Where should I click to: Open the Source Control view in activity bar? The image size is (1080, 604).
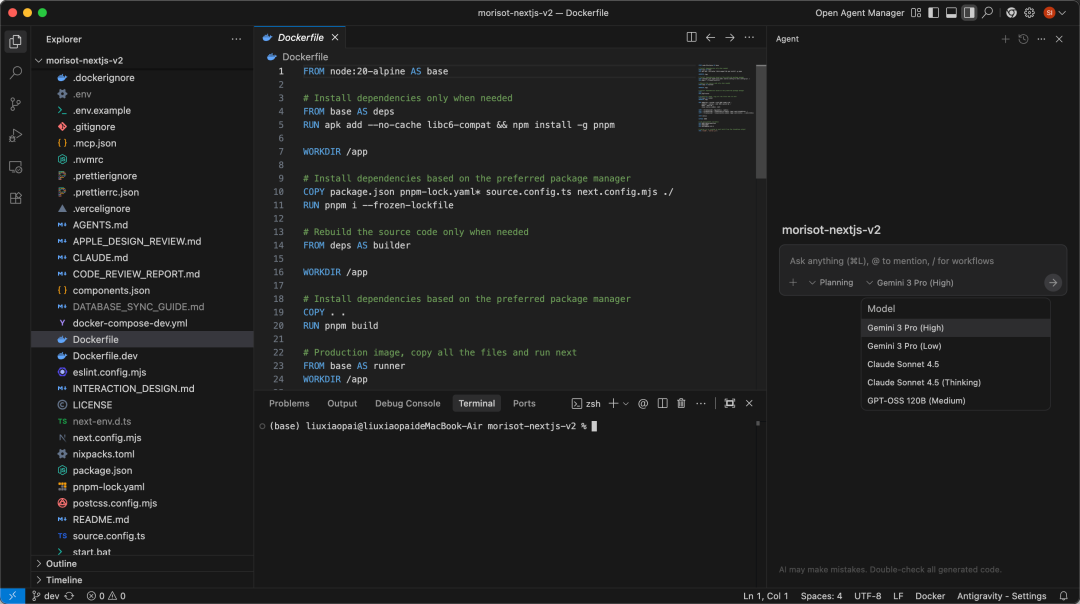pyautogui.click(x=15, y=104)
